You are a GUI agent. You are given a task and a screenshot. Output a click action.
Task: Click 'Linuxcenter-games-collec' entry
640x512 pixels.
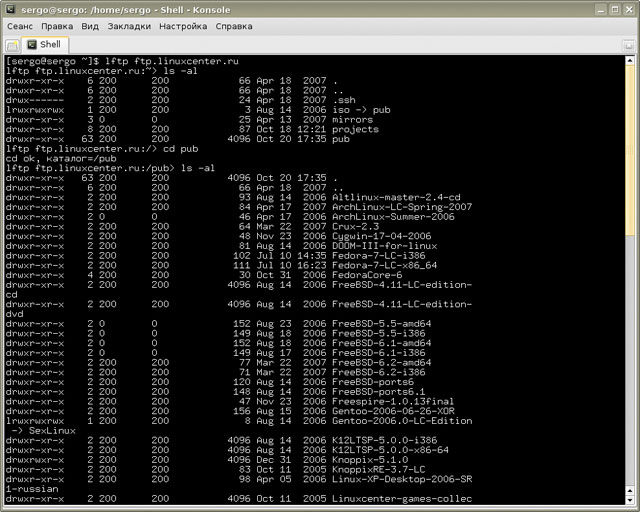pyautogui.click(x=402, y=499)
